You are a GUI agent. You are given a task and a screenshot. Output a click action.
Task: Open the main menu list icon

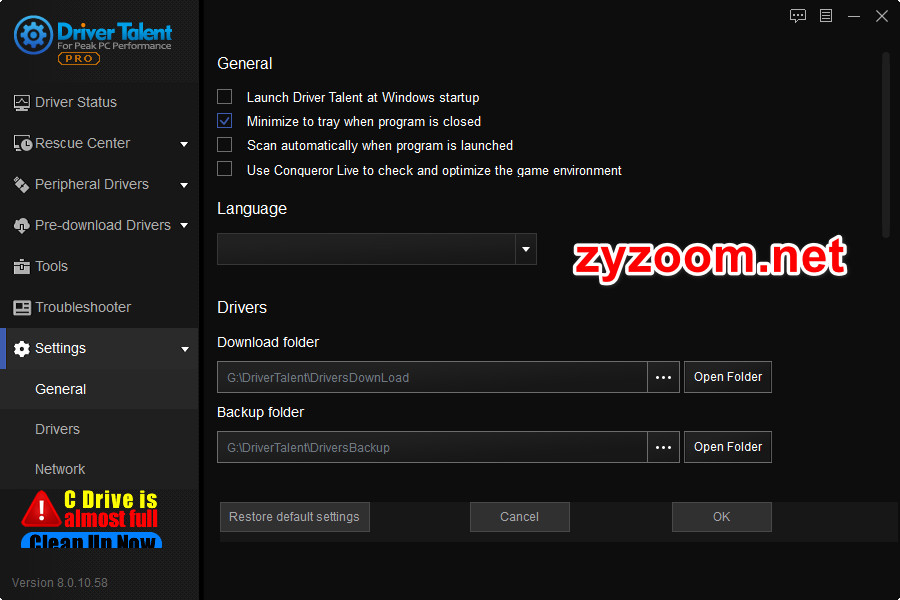click(x=826, y=16)
